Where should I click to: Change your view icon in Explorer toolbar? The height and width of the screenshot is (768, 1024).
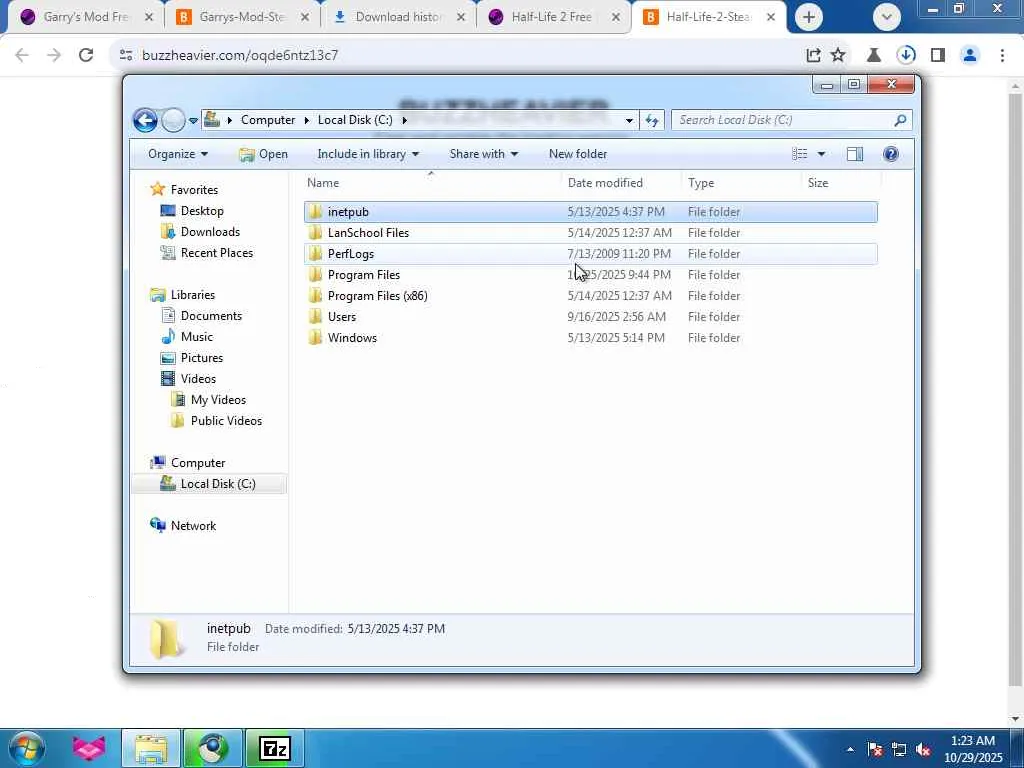(800, 154)
